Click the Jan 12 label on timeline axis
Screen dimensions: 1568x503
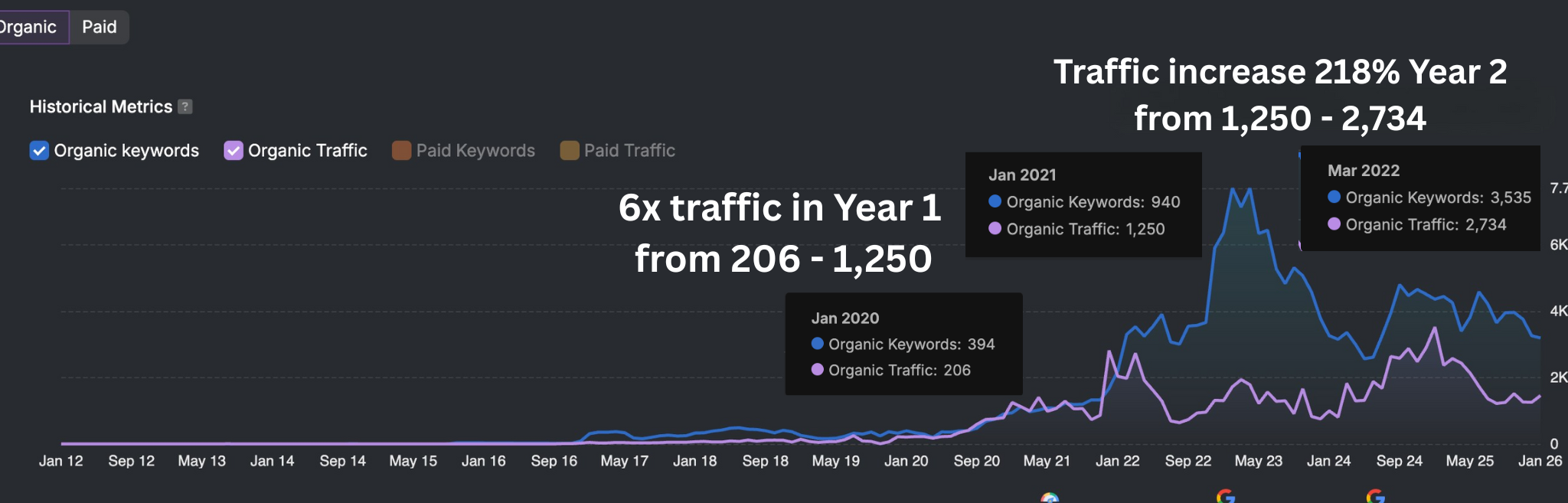(x=61, y=461)
